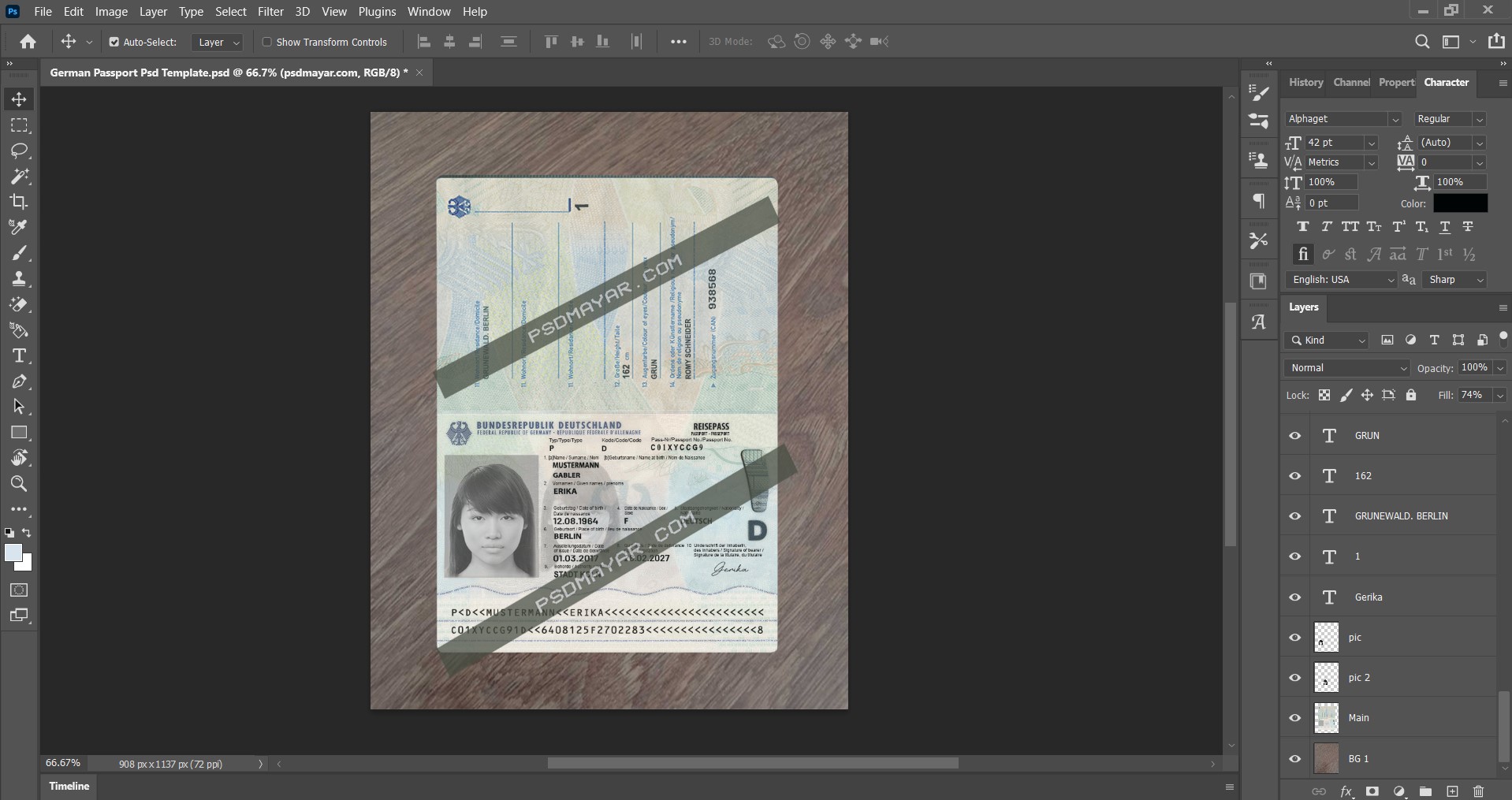The height and width of the screenshot is (800, 1512).
Task: Click the Character text color swatch
Action: (1460, 203)
